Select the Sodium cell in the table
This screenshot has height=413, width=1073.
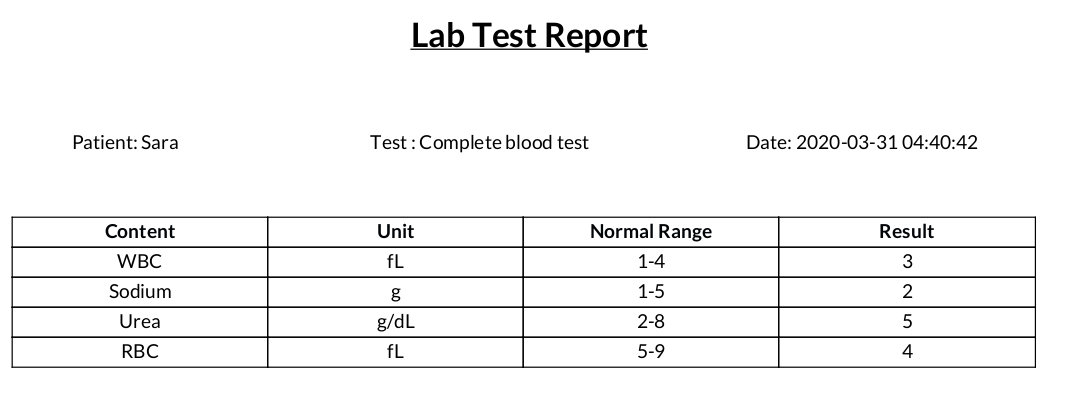tap(140, 292)
